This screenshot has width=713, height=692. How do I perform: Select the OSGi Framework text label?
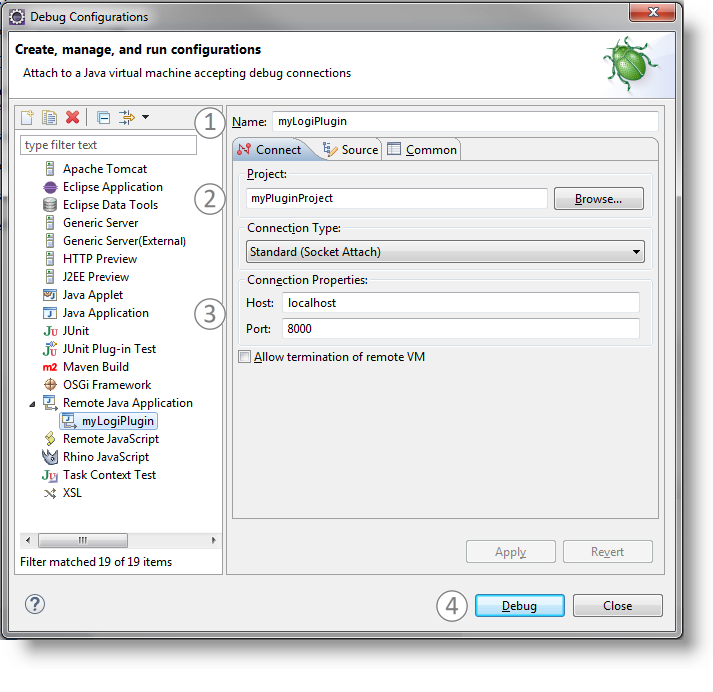107,385
